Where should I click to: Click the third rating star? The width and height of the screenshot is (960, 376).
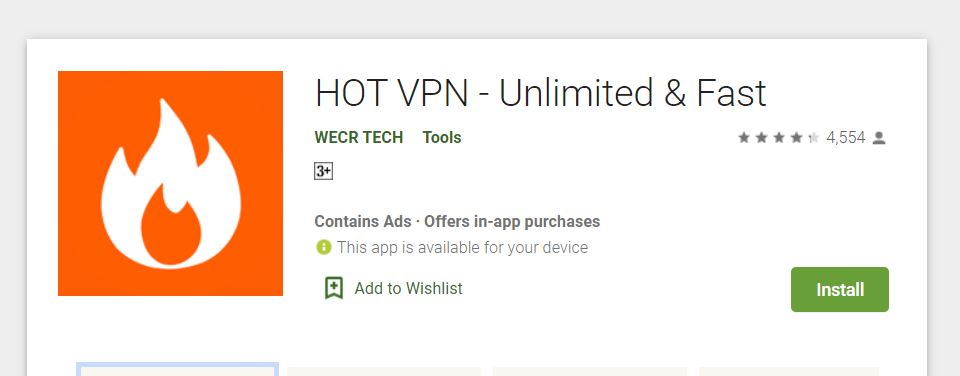coord(779,138)
